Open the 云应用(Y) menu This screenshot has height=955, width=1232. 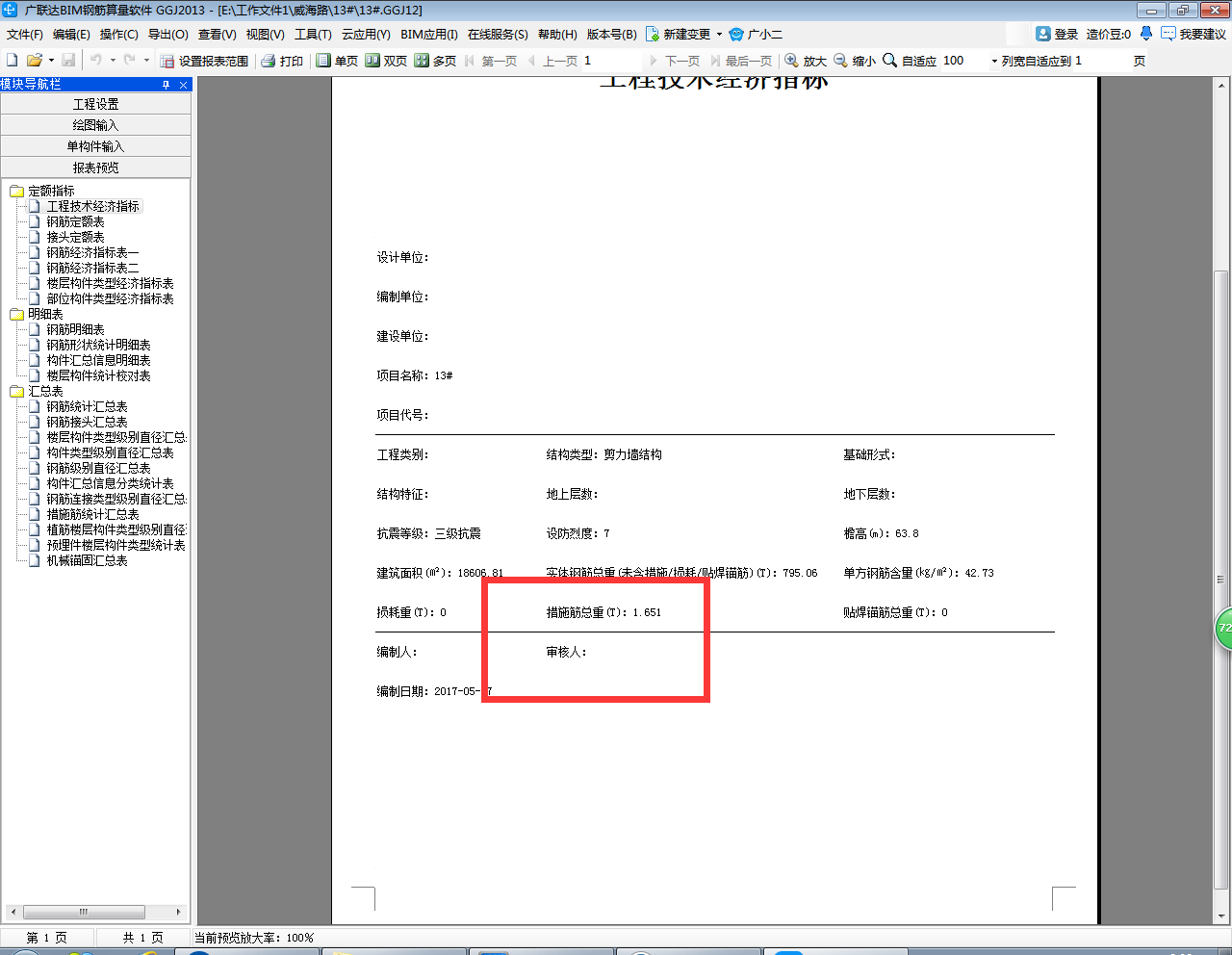coord(366,35)
